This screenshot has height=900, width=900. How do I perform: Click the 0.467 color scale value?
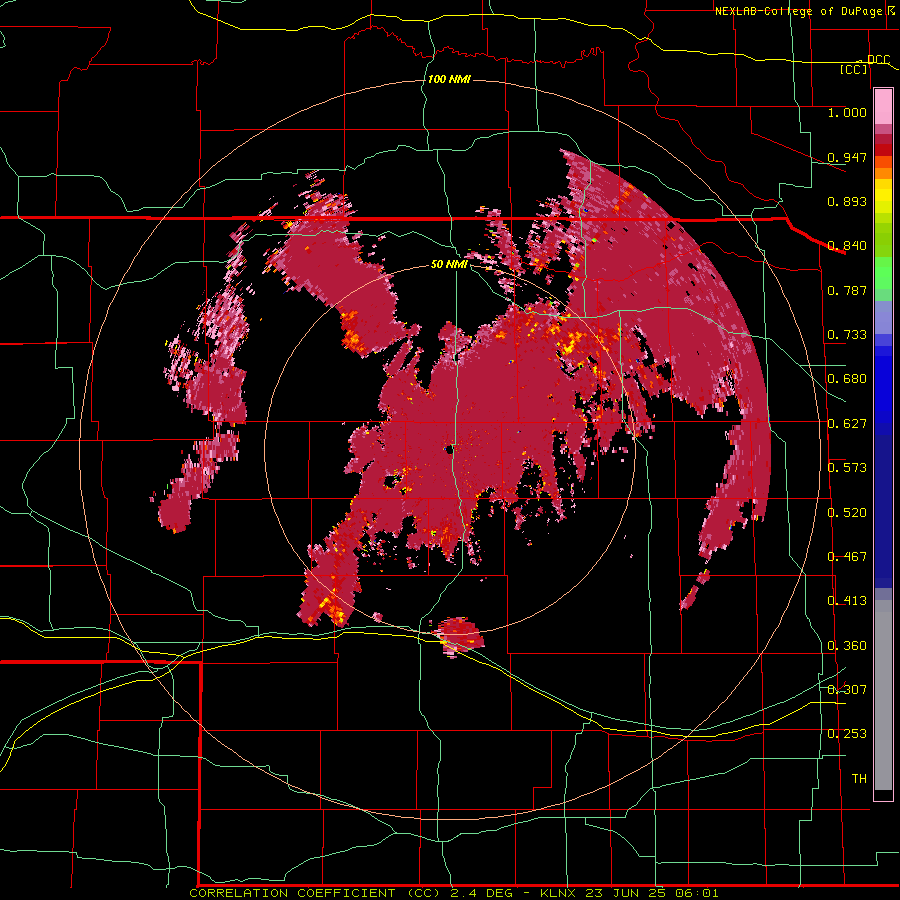coord(847,557)
